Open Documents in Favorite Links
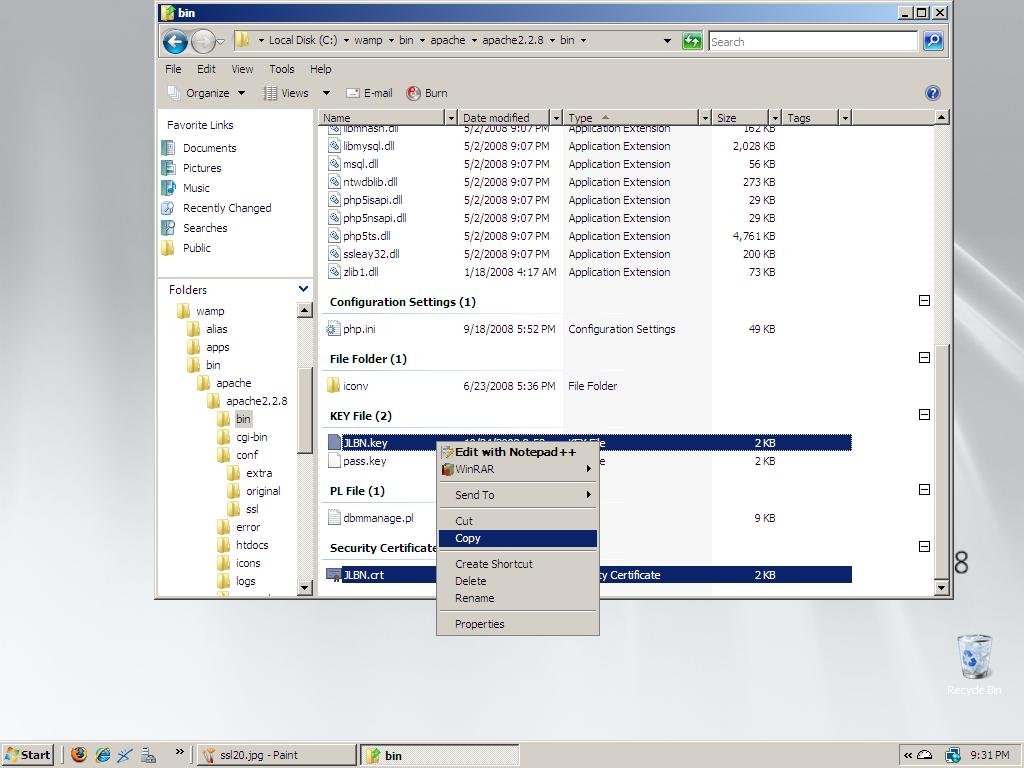This screenshot has width=1024, height=768. point(209,148)
